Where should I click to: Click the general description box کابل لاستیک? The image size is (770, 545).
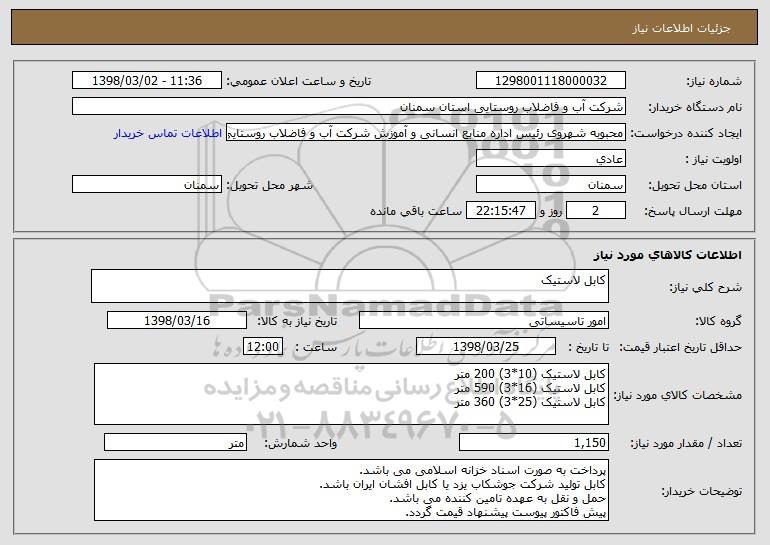click(350, 286)
